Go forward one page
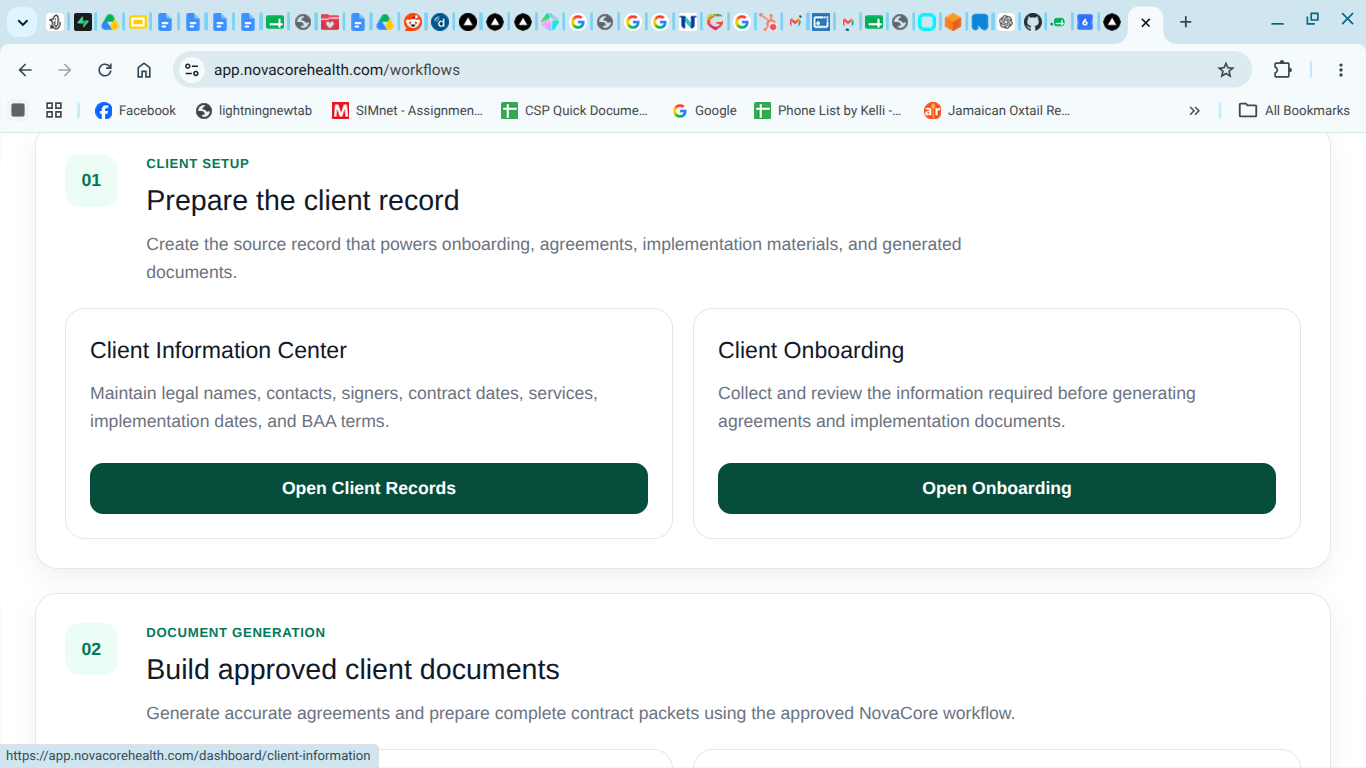1366x768 pixels. (x=65, y=70)
